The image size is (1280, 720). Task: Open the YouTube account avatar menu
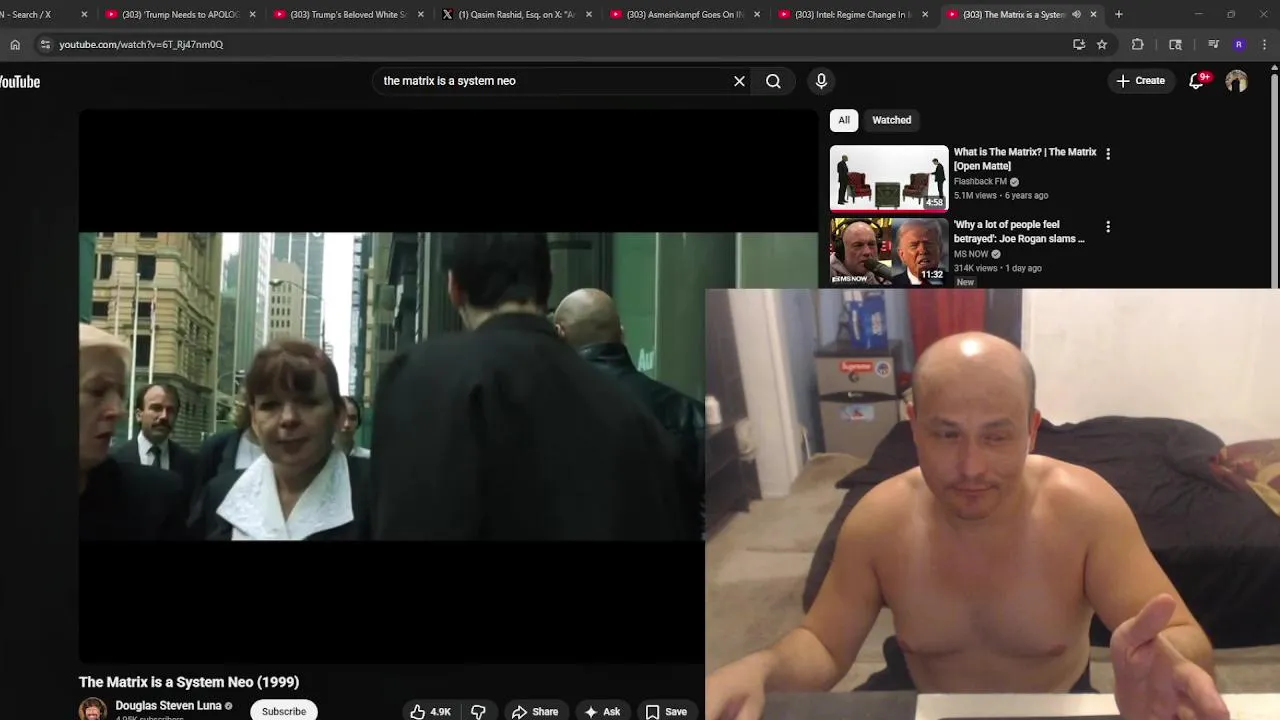pyautogui.click(x=1237, y=81)
